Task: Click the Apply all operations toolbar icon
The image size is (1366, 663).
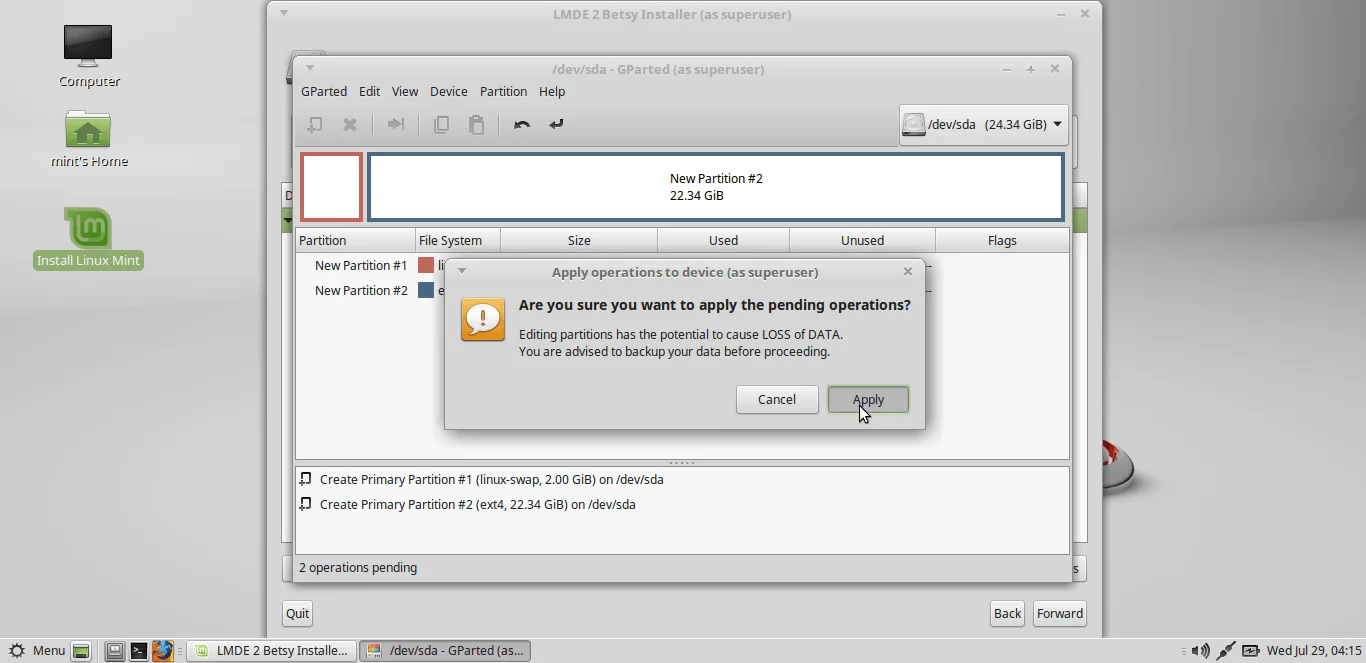Action: tap(556, 124)
